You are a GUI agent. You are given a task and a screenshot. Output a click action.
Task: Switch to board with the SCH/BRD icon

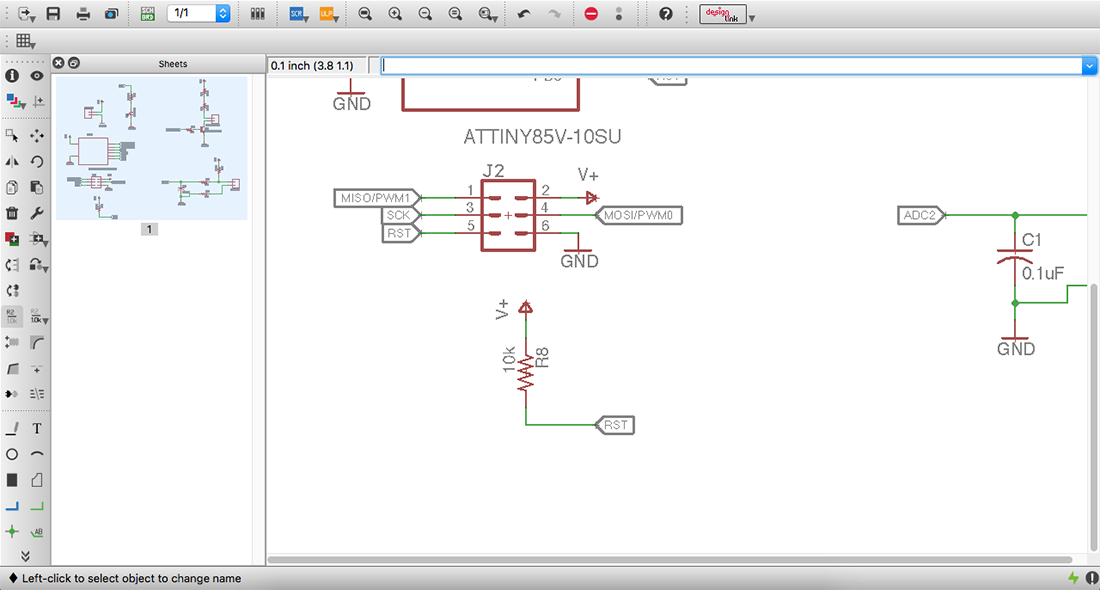point(147,13)
